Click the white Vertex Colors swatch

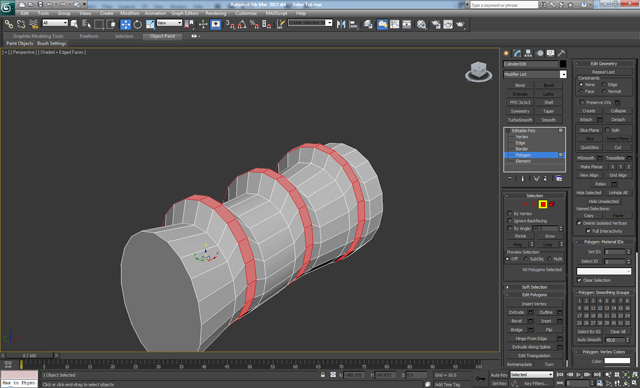[617, 361]
